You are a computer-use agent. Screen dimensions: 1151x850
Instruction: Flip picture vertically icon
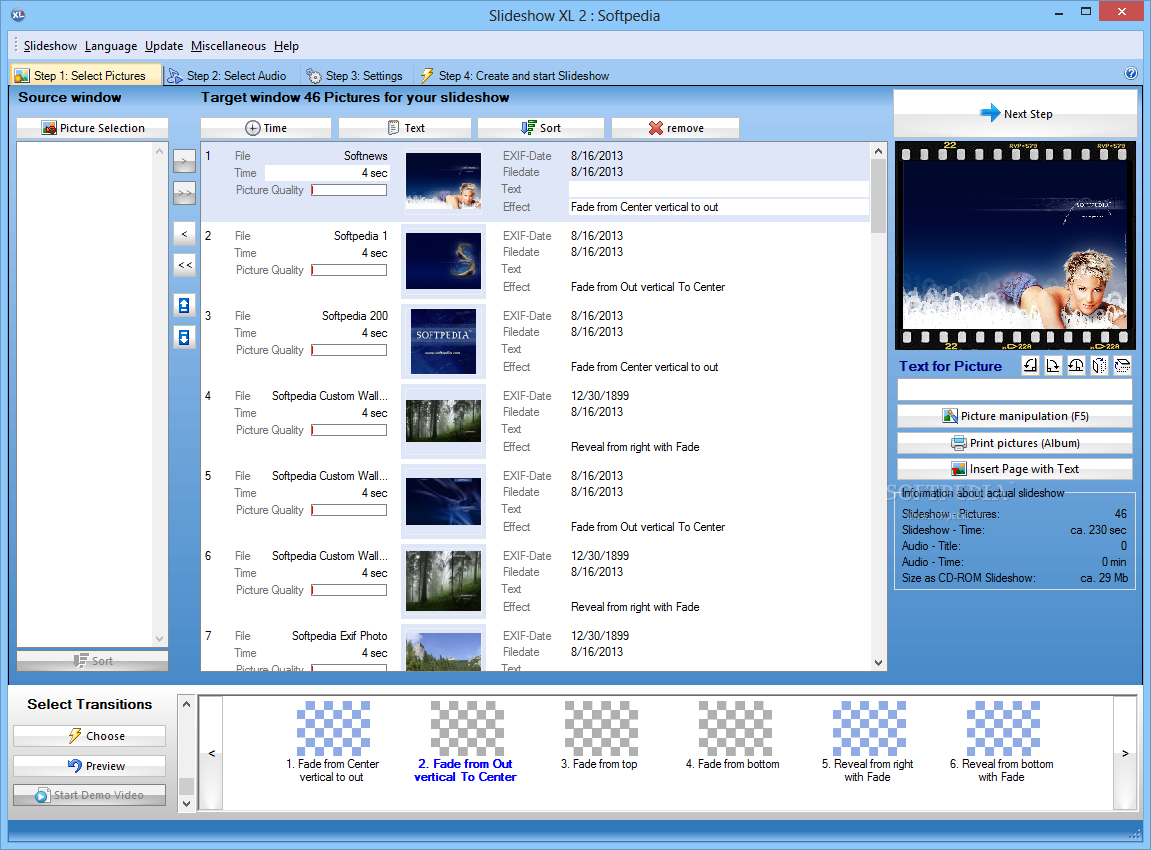click(x=1122, y=366)
